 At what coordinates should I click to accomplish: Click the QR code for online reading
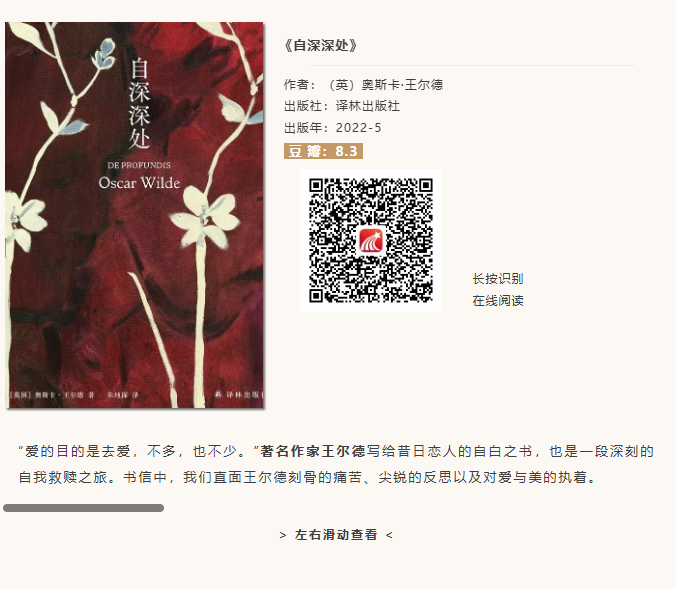point(370,241)
